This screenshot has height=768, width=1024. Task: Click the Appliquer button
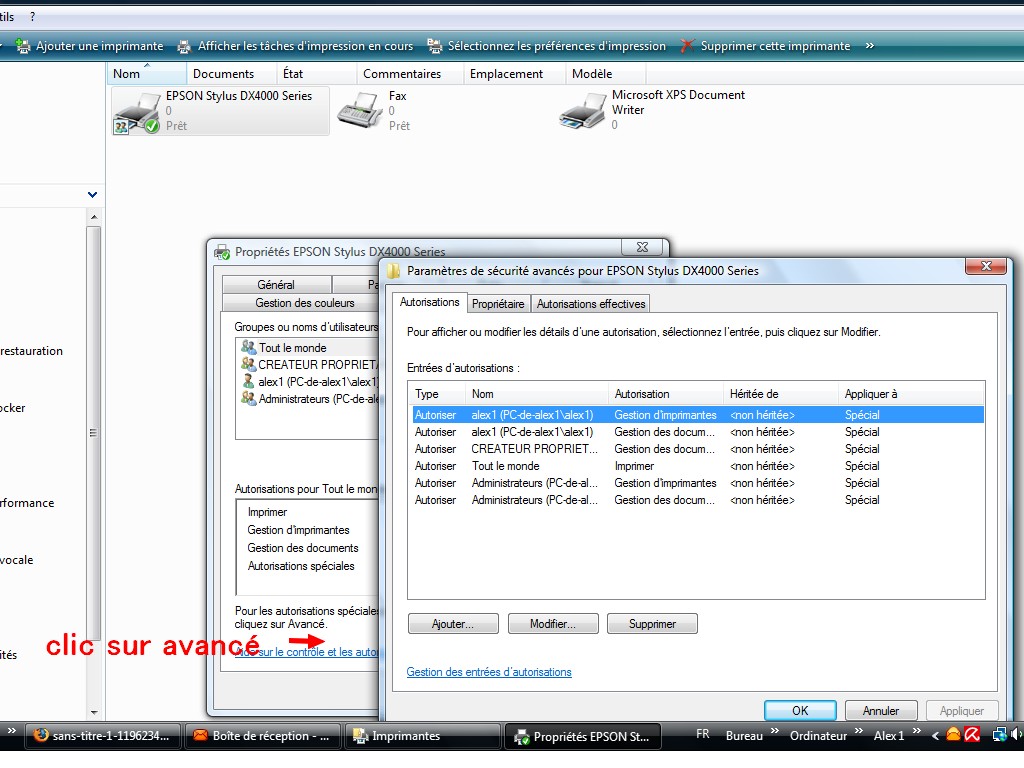961,711
